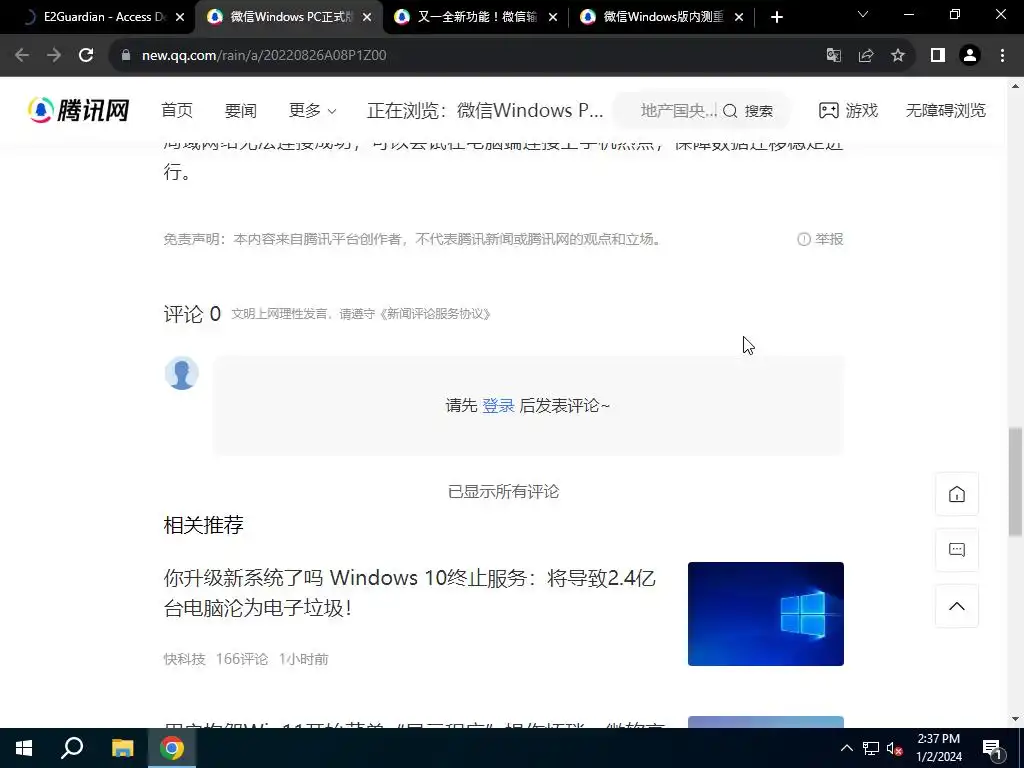Viewport: 1024px width, 768px height.
Task: Enable 无障碍浏览 mode
Action: (x=945, y=110)
